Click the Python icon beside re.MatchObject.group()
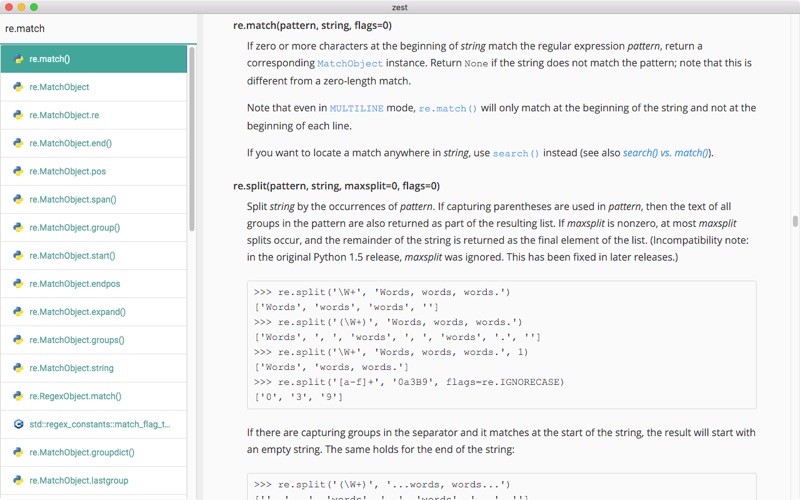 click(18, 228)
